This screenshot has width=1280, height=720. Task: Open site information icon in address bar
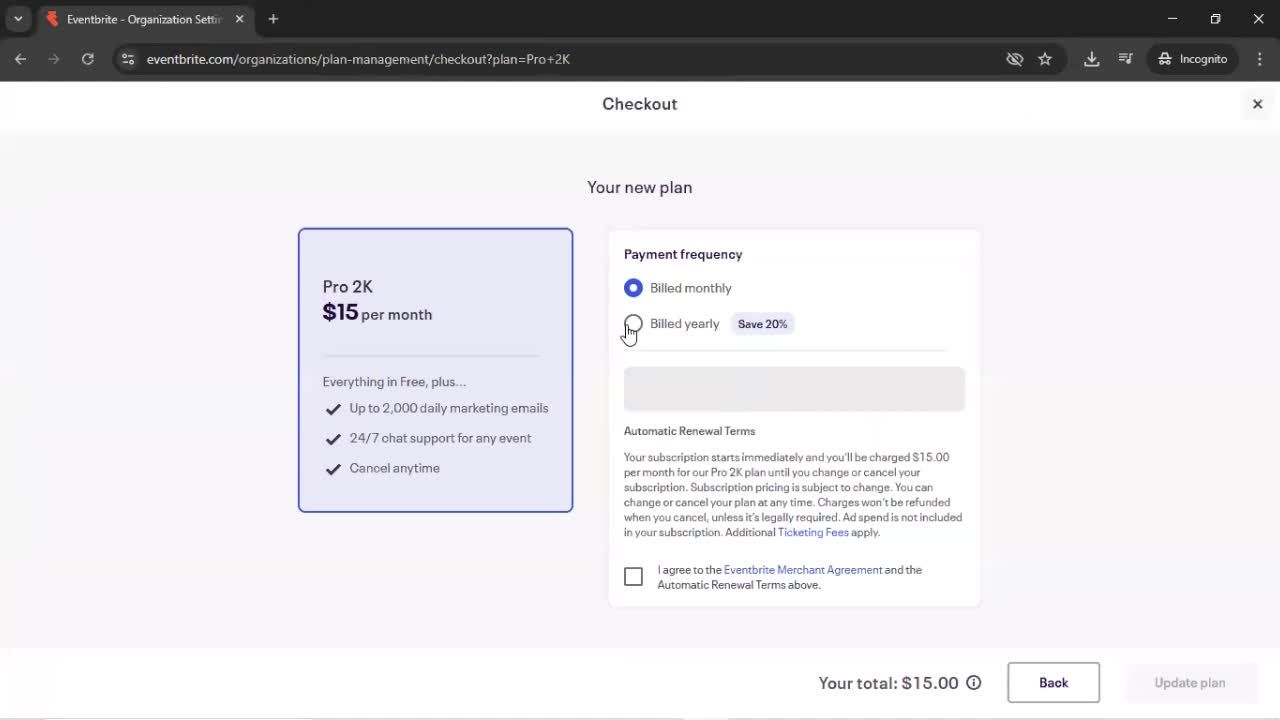(x=127, y=59)
